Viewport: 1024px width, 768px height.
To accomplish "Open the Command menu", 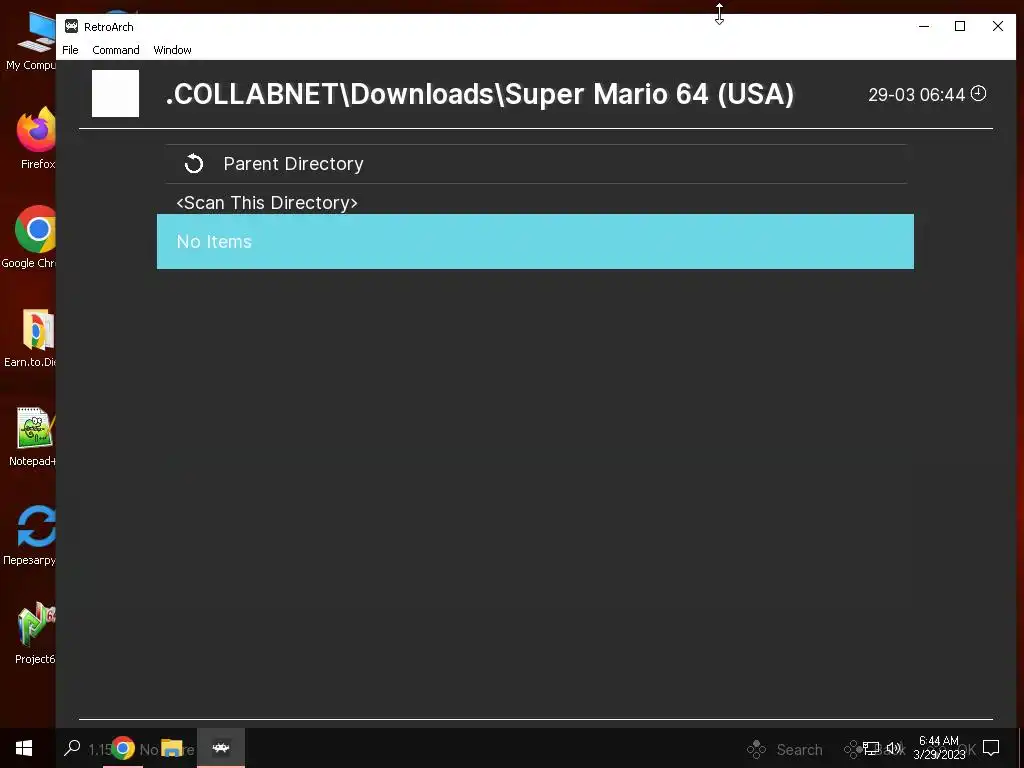I will click(116, 50).
